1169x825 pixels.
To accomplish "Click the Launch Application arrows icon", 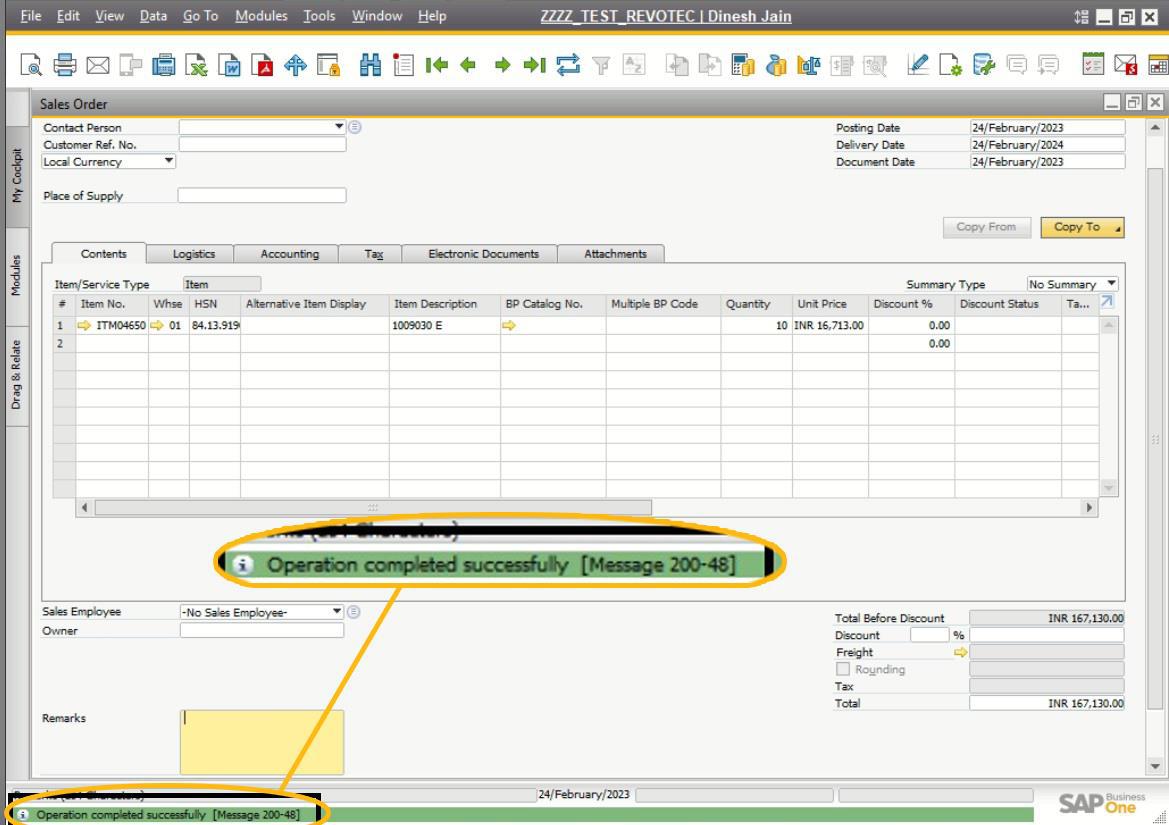I will [295, 65].
